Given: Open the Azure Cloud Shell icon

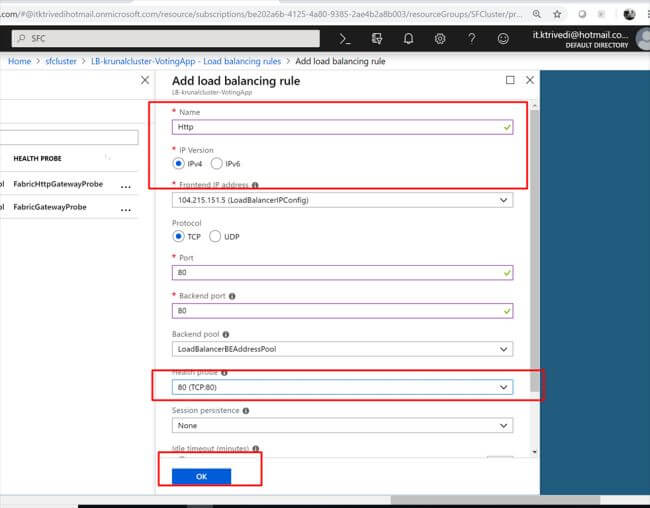Looking at the screenshot, I should (344, 39).
